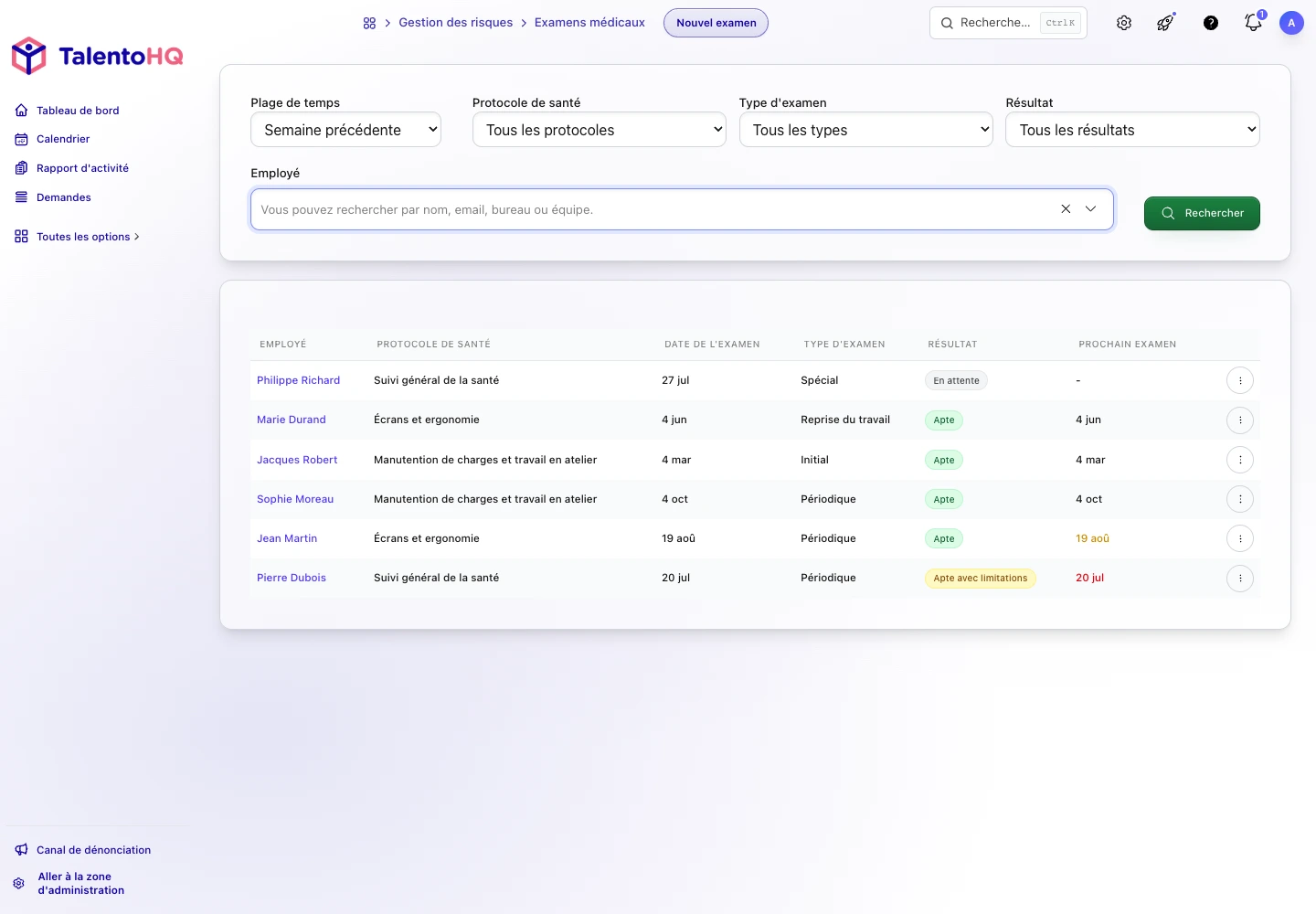Open row actions for Philippe Richard
This screenshot has height=914, width=1316.
click(1240, 380)
